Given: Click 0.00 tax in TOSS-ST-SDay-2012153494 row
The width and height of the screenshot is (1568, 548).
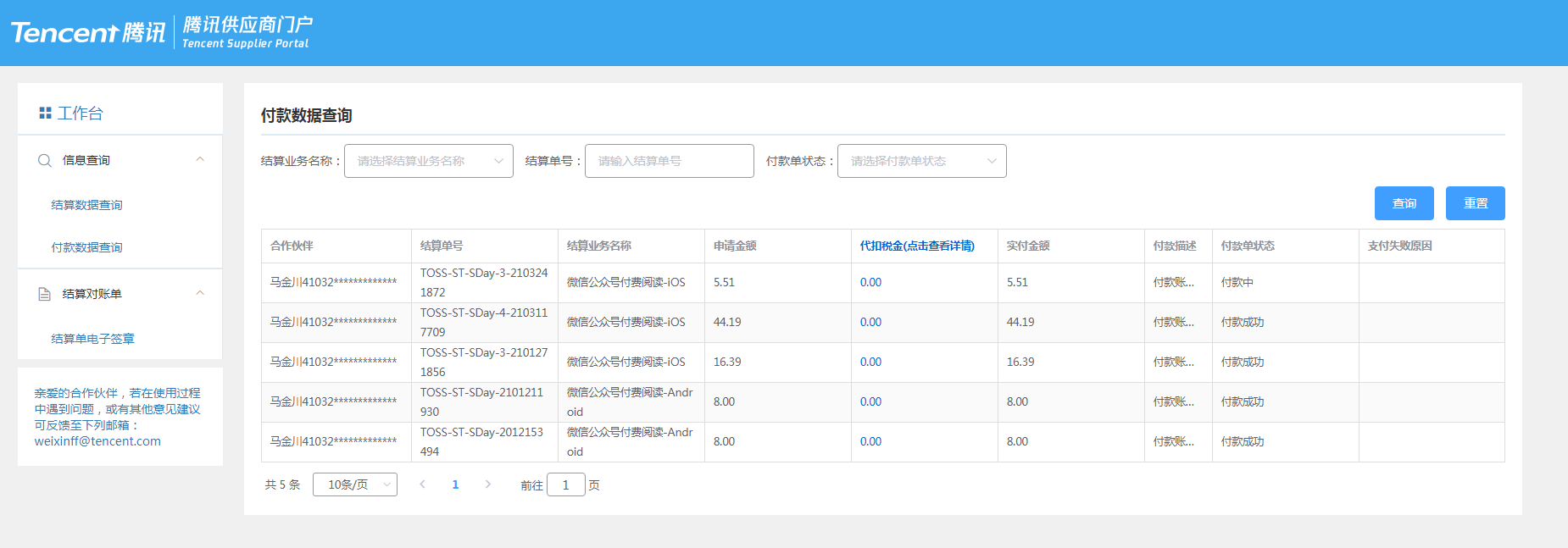Looking at the screenshot, I should (870, 441).
